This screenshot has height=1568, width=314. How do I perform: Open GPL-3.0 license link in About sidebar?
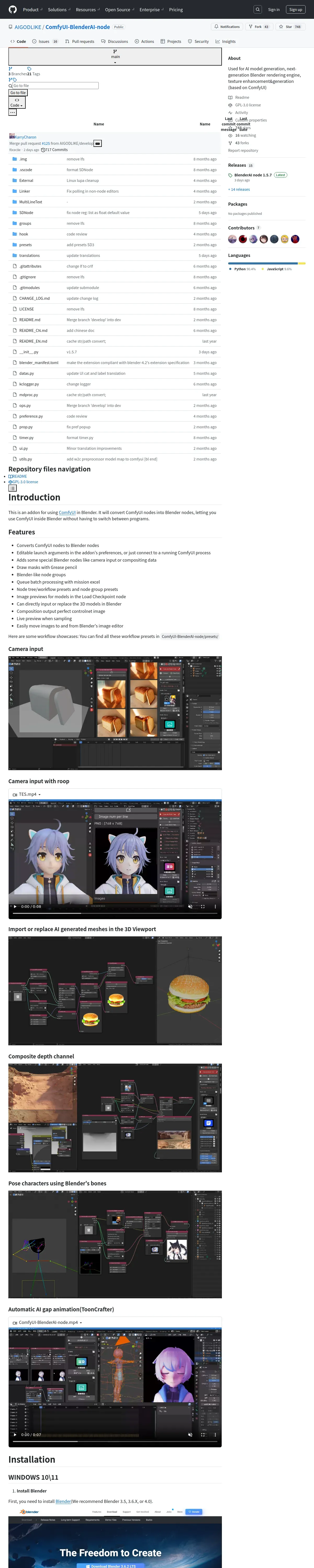[x=244, y=105]
